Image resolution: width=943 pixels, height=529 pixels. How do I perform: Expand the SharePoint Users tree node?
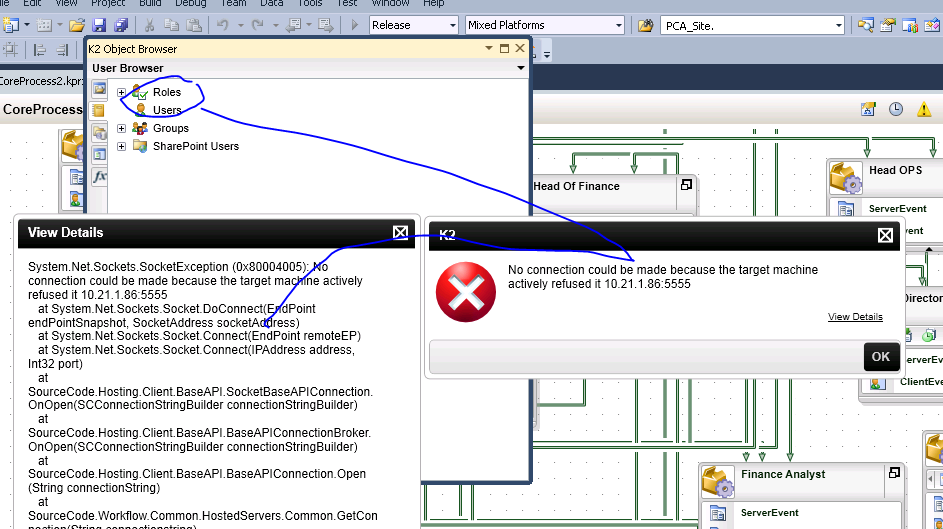click(121, 146)
